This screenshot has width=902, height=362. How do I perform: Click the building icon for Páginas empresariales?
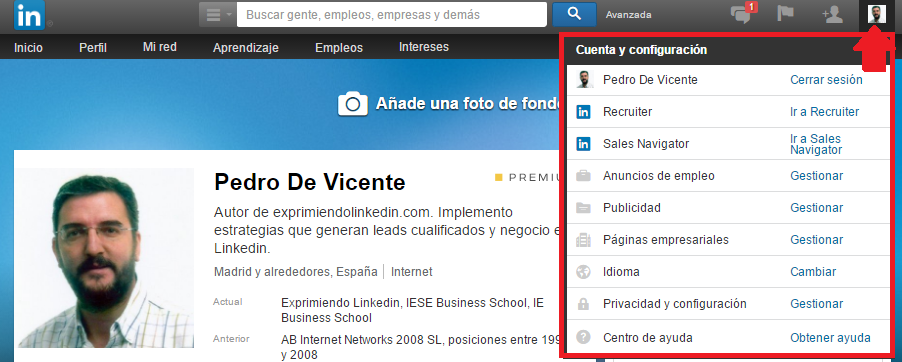583,240
